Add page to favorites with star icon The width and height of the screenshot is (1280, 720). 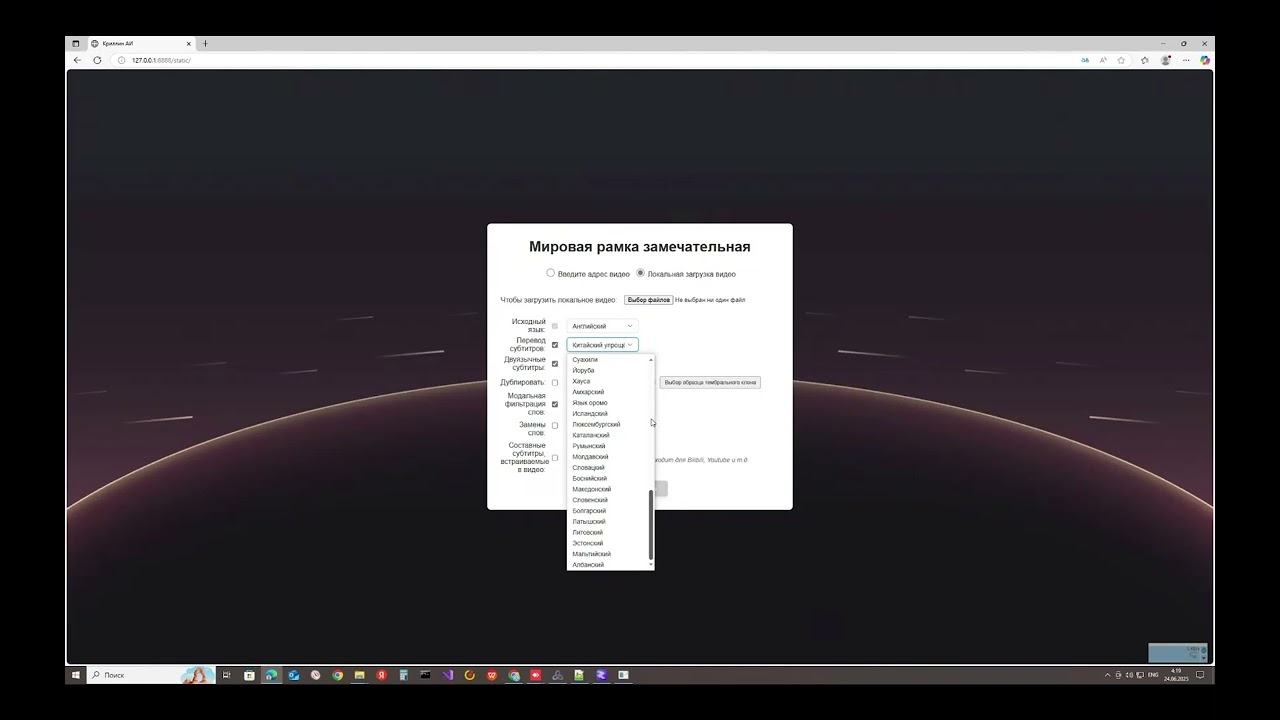(1121, 60)
